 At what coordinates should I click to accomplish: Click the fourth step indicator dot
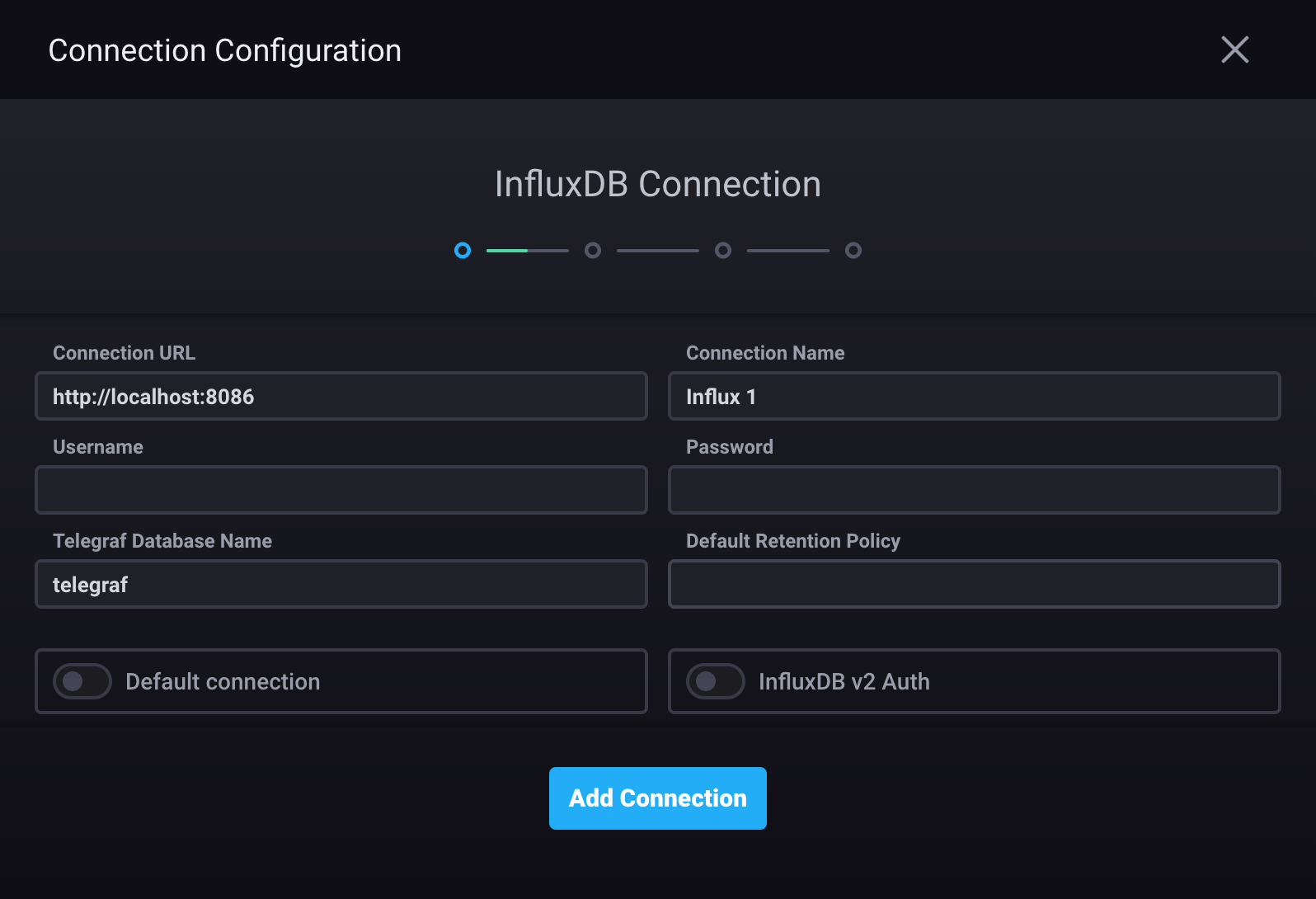853,250
